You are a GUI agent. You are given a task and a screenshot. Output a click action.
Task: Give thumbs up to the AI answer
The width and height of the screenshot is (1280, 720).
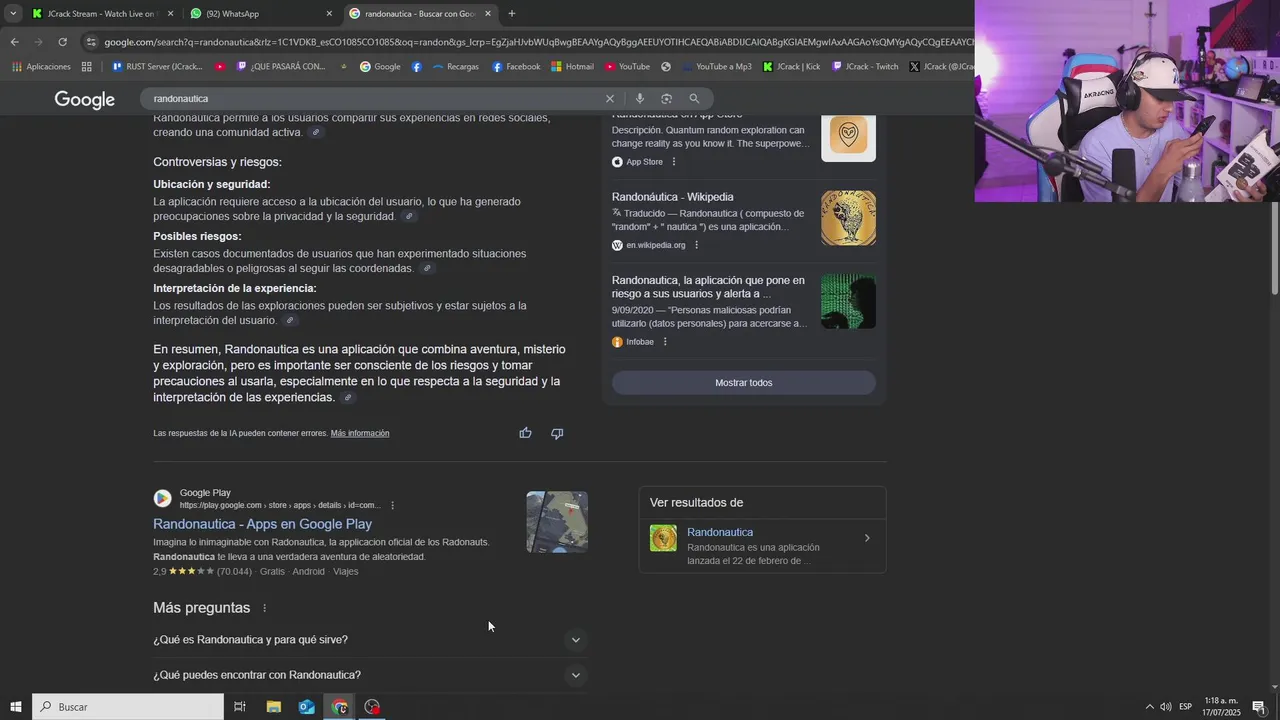point(525,433)
